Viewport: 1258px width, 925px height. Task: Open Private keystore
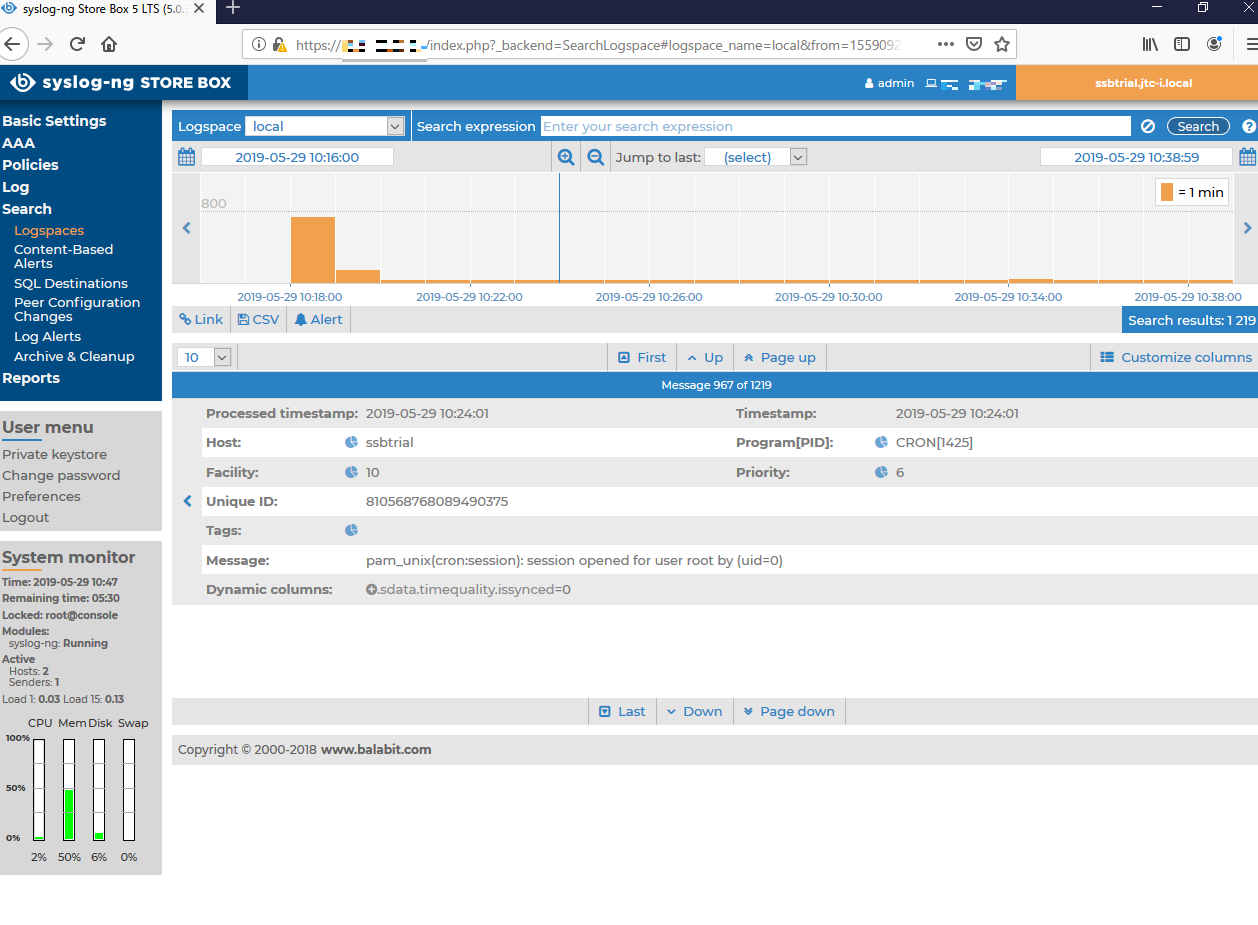click(x=54, y=455)
